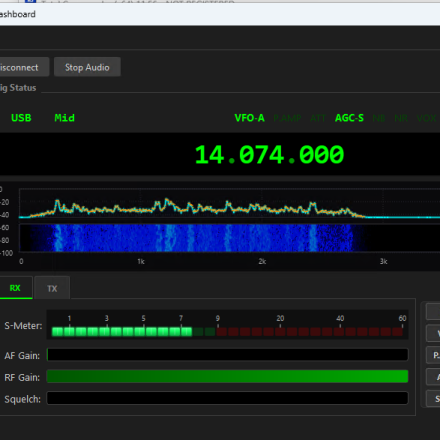Viewport: 440px width, 440px height.
Task: Click the Stop Audio button
Action: (x=87, y=67)
